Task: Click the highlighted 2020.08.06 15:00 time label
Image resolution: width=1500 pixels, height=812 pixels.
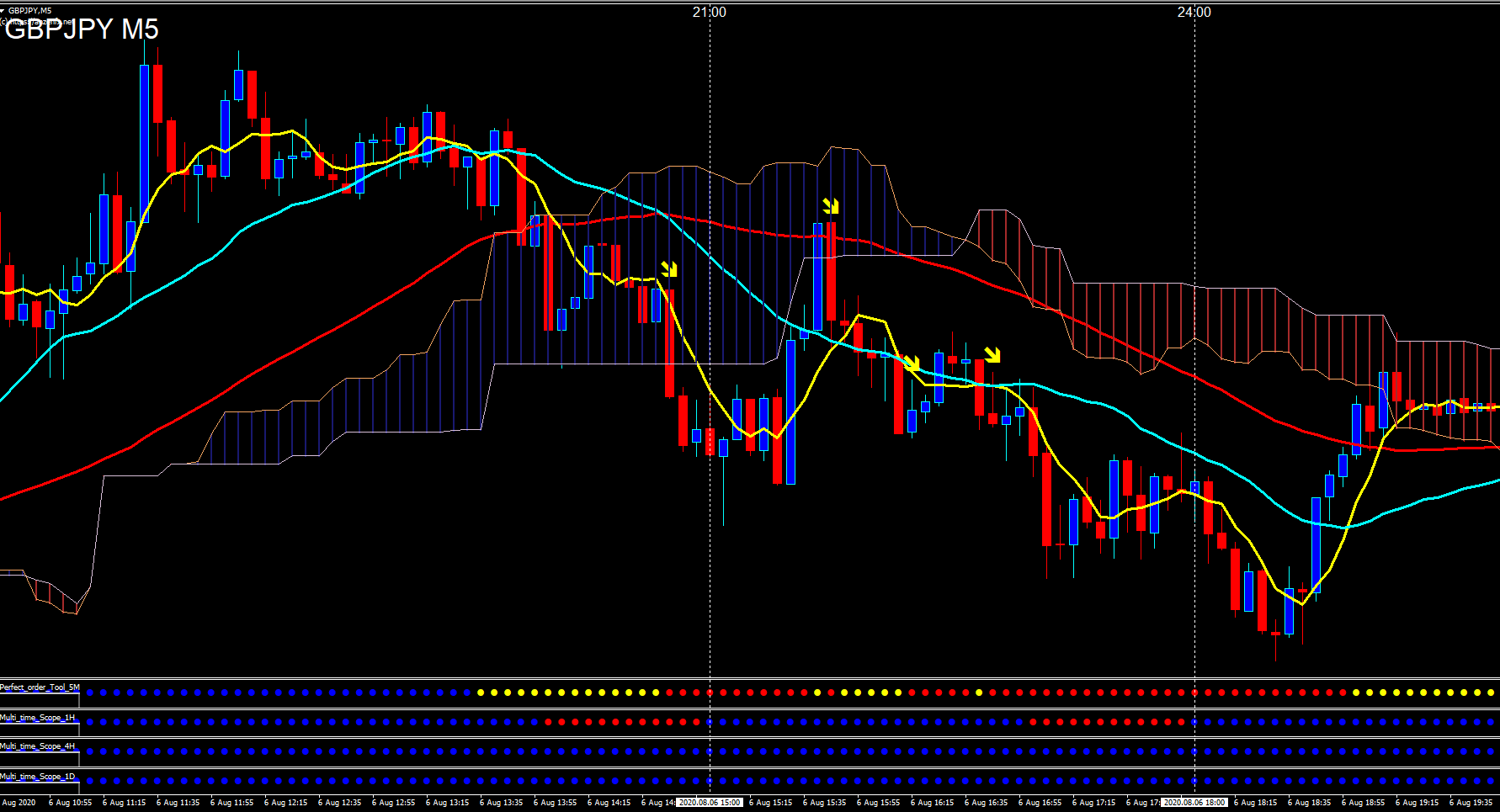Action: [x=710, y=803]
